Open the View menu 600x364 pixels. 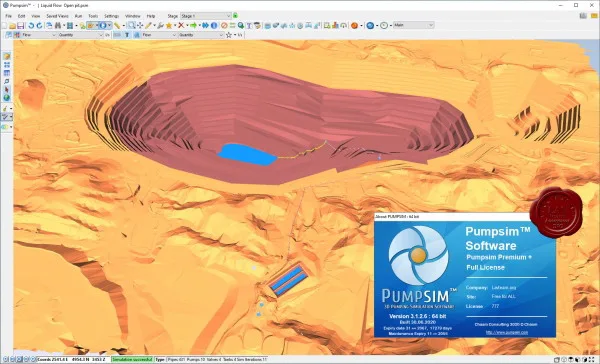(x=36, y=16)
